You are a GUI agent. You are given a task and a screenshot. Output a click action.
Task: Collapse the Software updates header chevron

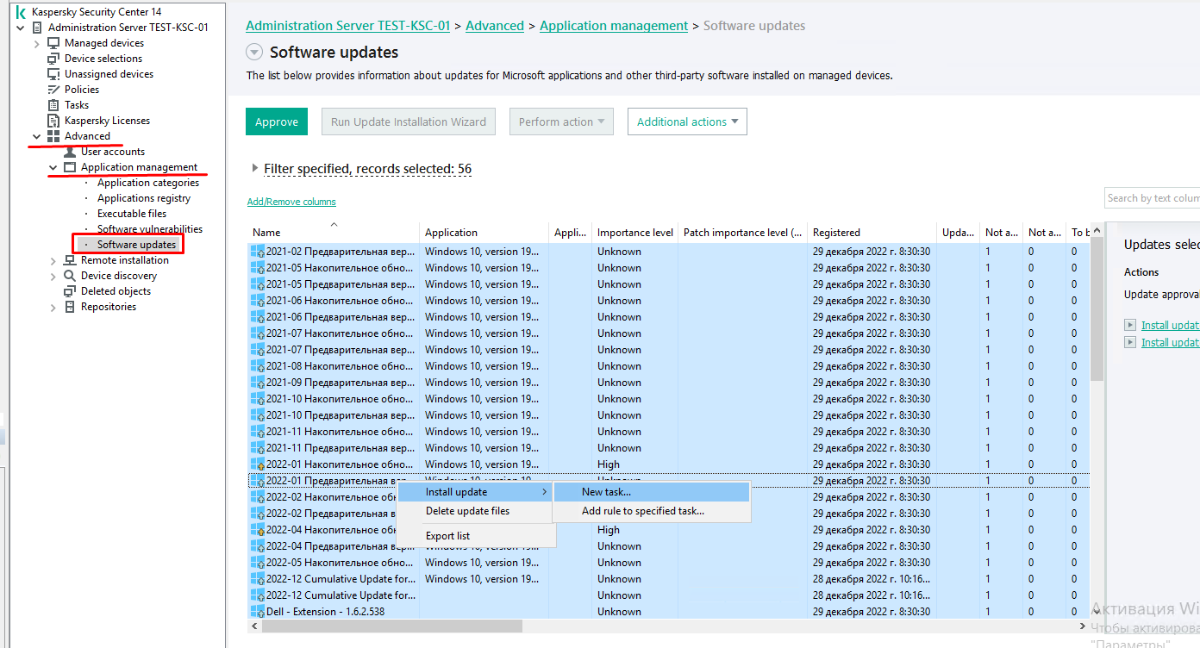tap(254, 52)
